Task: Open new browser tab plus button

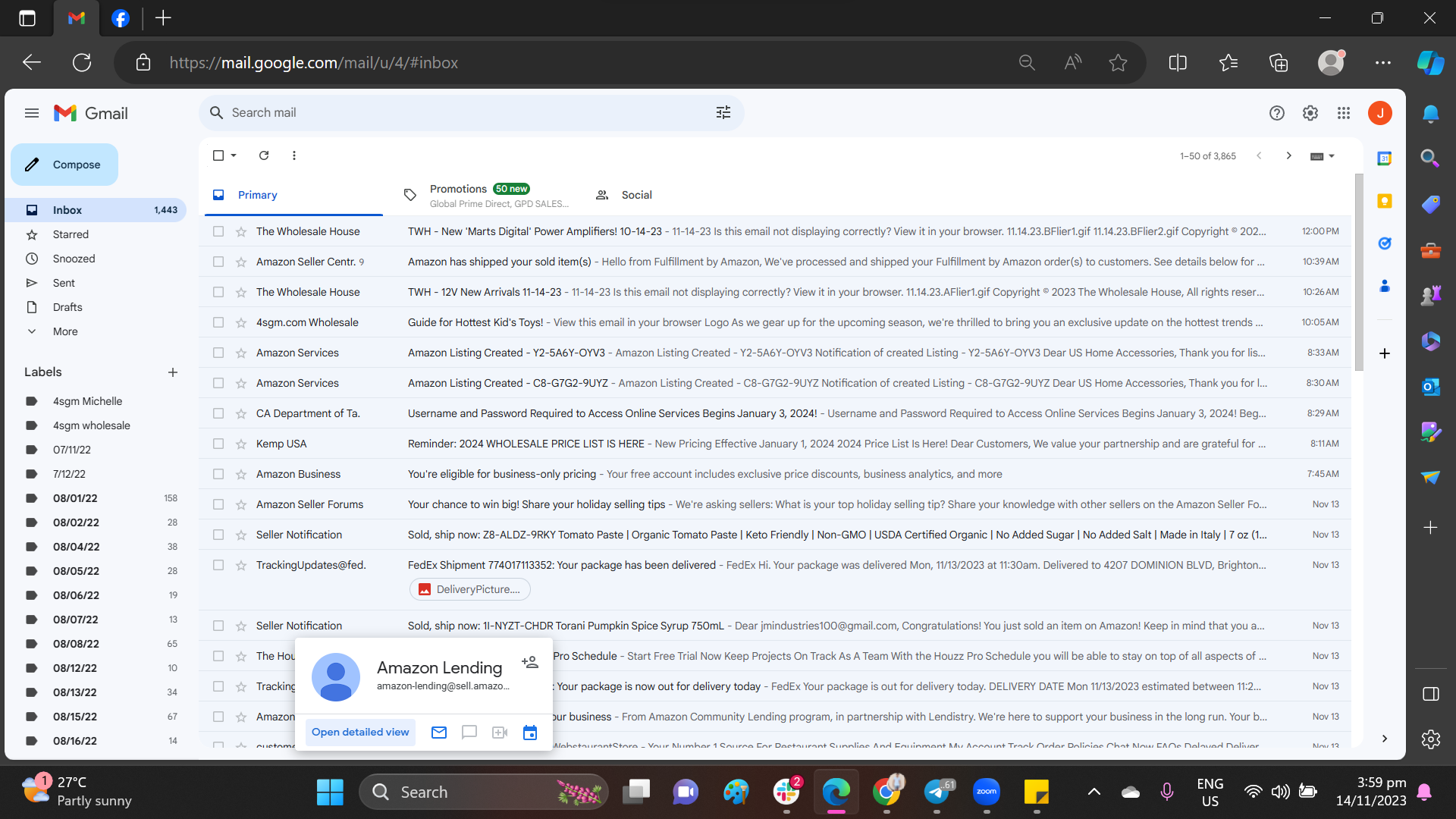Action: coord(163,18)
